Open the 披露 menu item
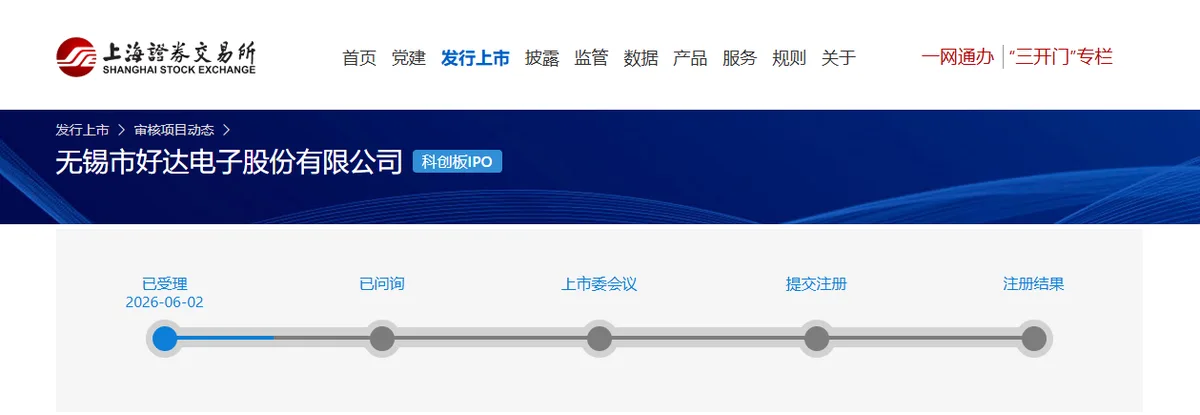Image resolution: width=1200 pixels, height=415 pixels. (542, 58)
